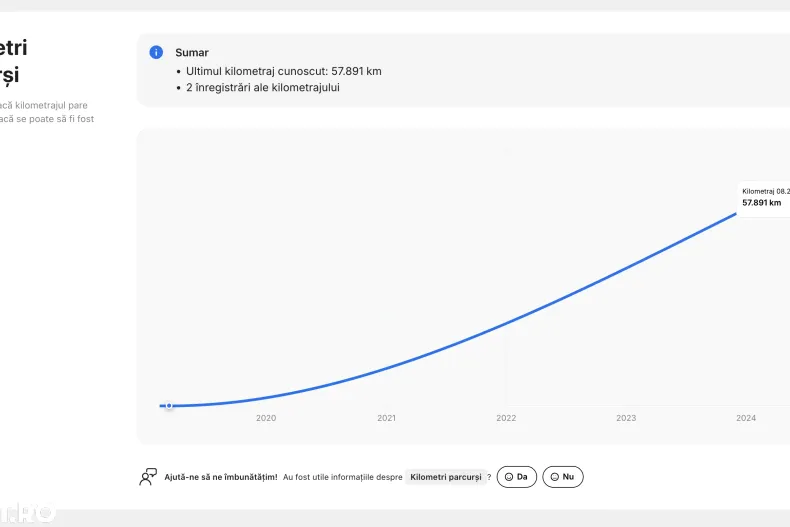
Task: Select the 2022 label on the chart axis
Action: [x=506, y=418]
